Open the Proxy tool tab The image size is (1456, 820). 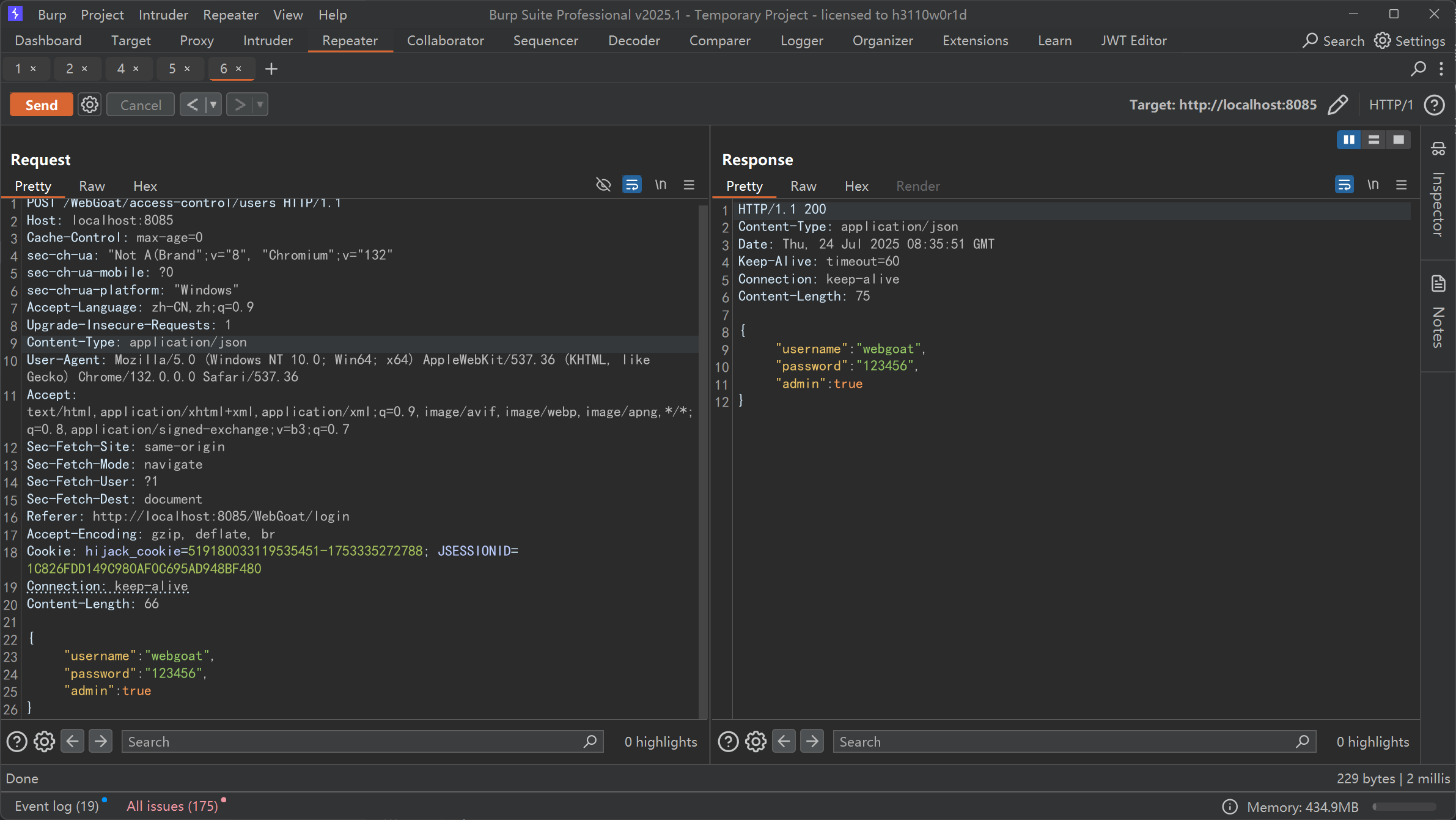click(197, 40)
